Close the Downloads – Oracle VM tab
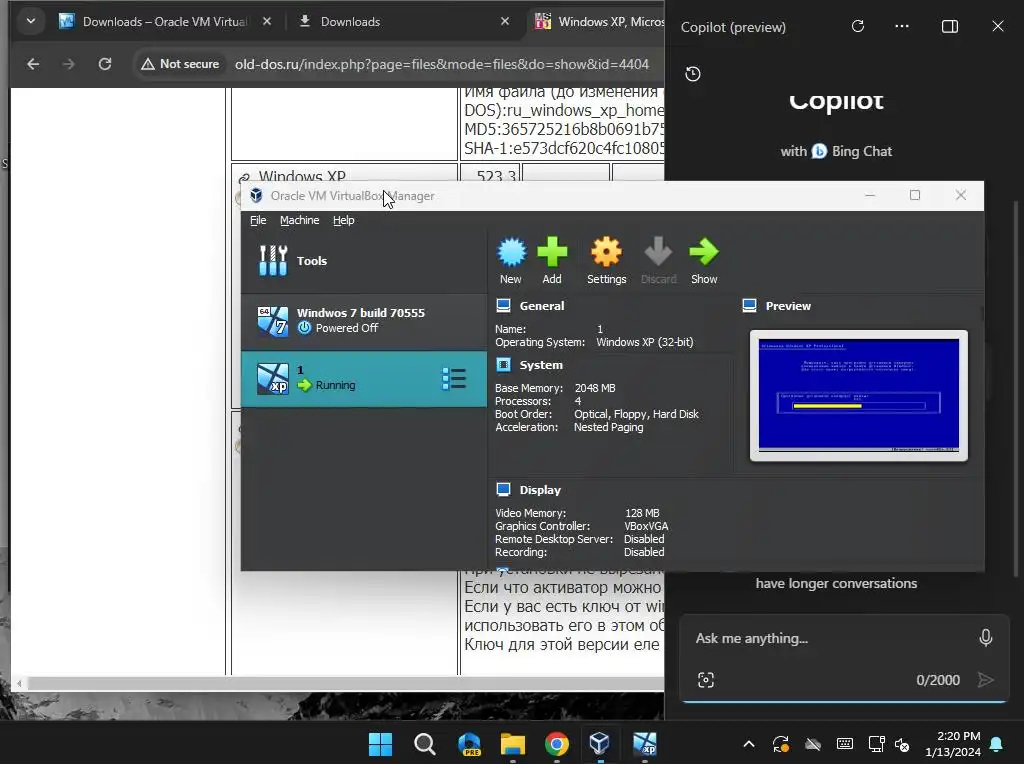 click(266, 22)
